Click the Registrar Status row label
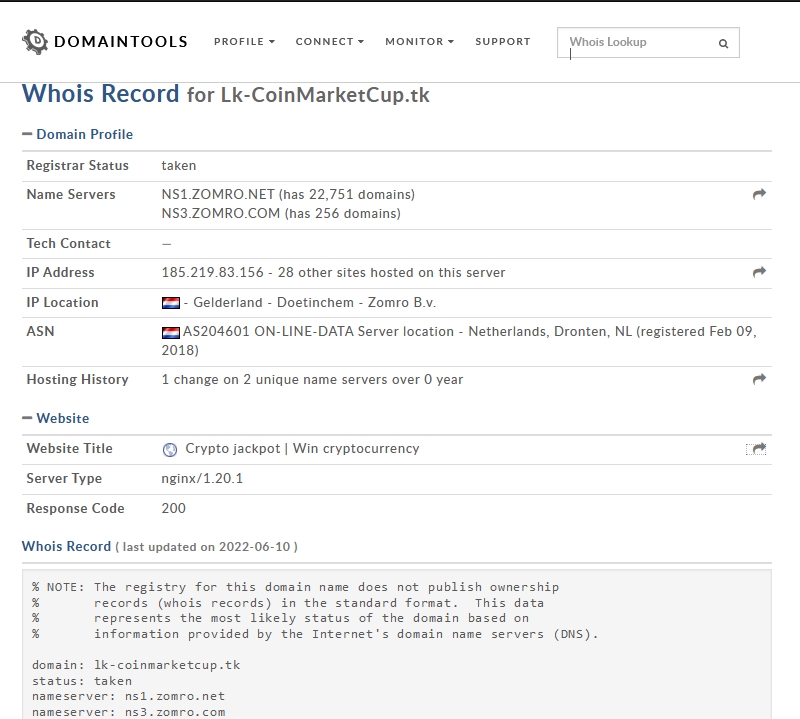Viewport: 800px width, 719px height. 78,165
